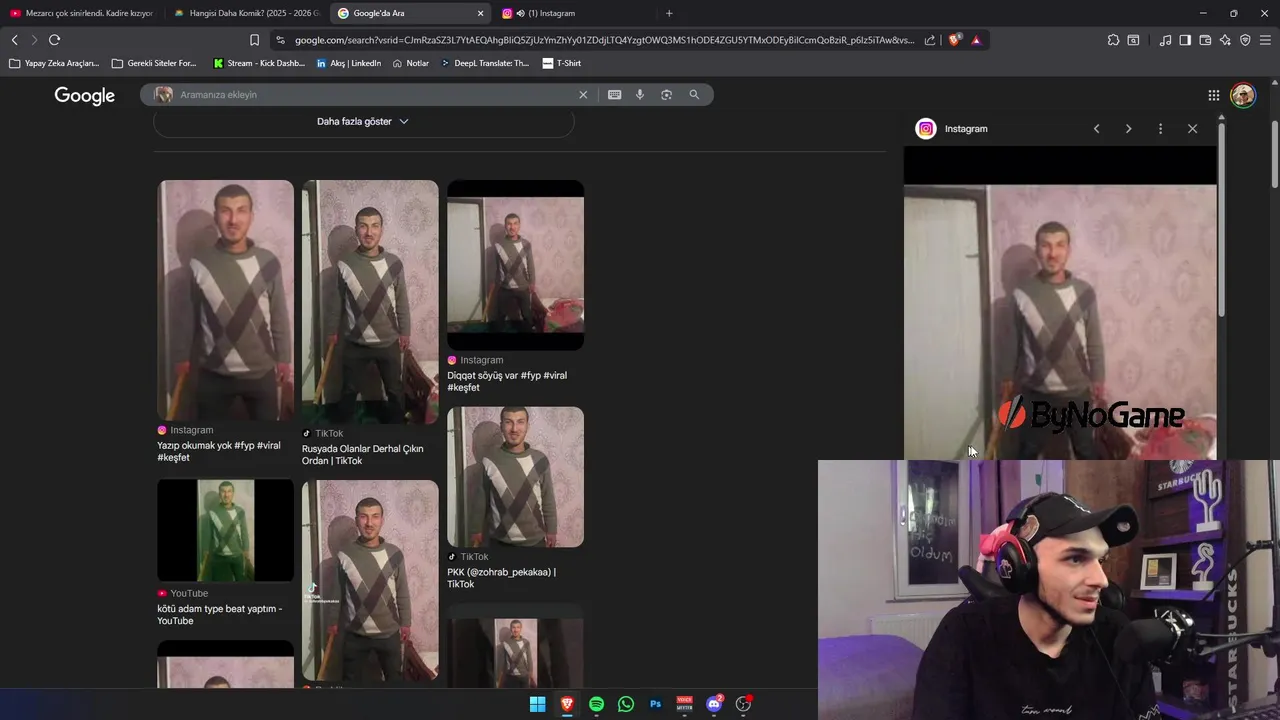Select the green-tinted YouTube result thumbnail
The image size is (1280, 720).
tap(226, 530)
